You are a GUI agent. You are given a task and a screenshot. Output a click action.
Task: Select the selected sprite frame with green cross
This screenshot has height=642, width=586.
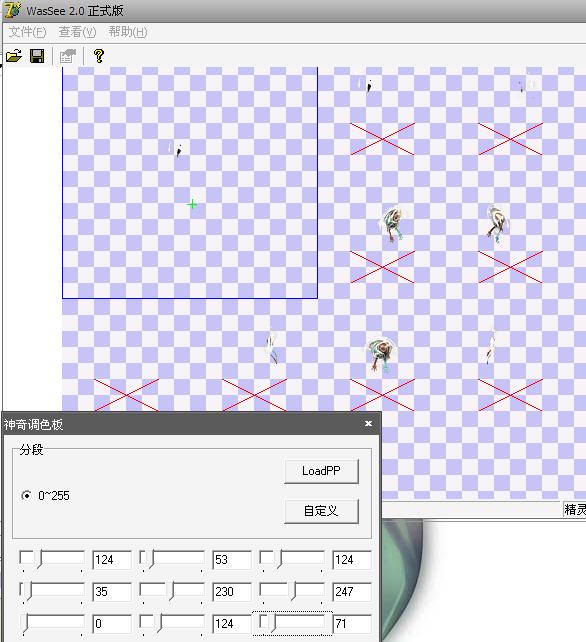[x=190, y=183]
